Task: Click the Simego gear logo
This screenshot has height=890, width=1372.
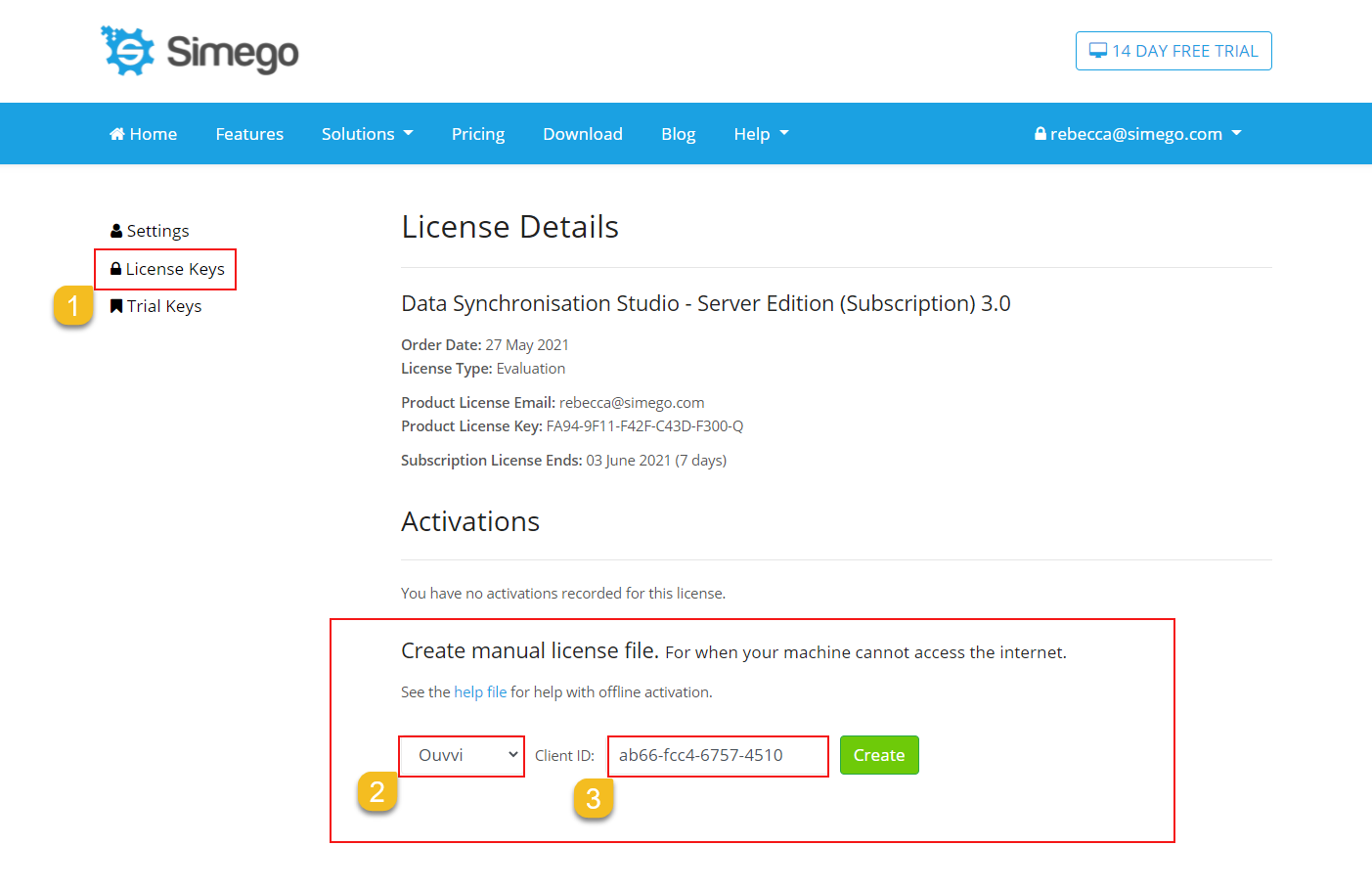Action: click(x=128, y=51)
